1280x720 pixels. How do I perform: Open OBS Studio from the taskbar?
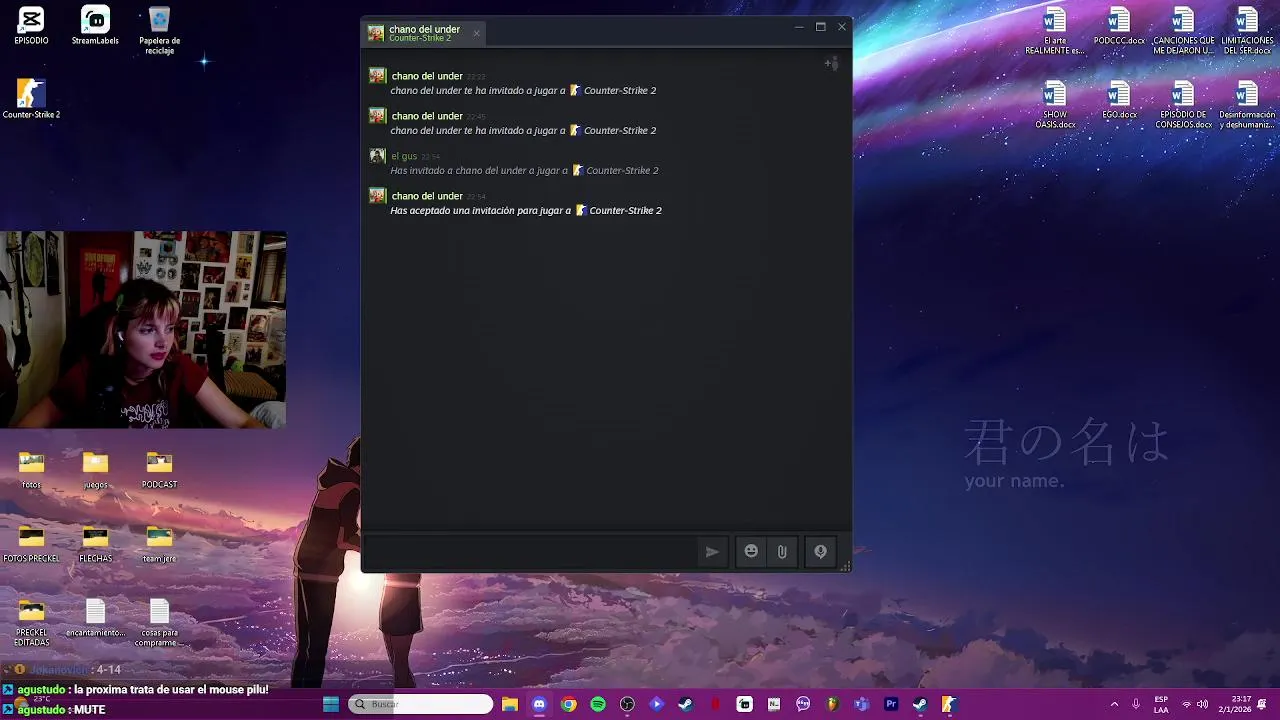pyautogui.click(x=627, y=704)
